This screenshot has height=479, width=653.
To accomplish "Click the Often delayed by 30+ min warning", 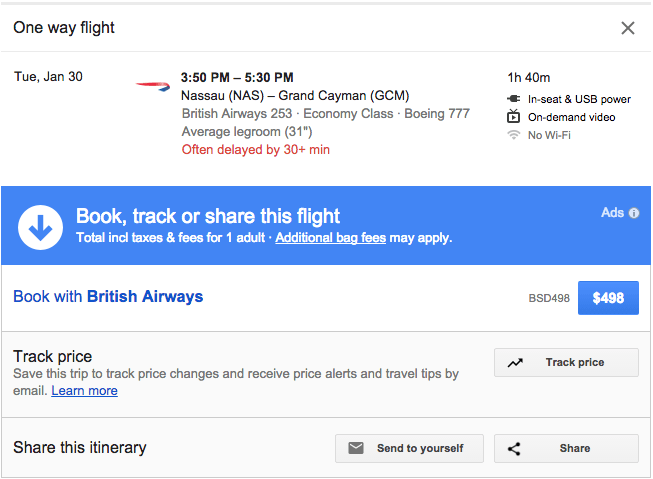I will click(x=256, y=150).
